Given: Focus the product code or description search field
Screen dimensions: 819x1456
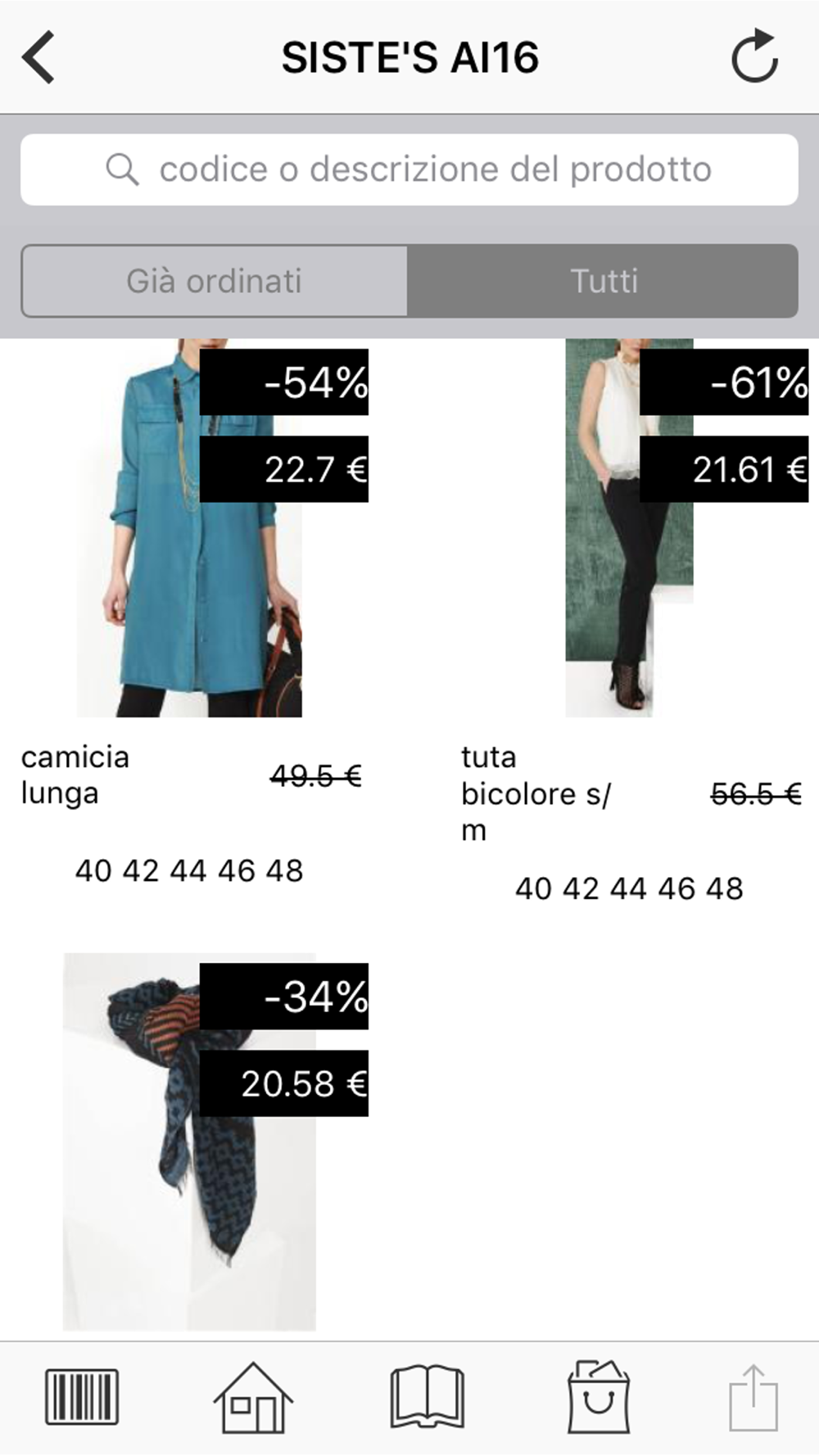Looking at the screenshot, I should tap(409, 170).
